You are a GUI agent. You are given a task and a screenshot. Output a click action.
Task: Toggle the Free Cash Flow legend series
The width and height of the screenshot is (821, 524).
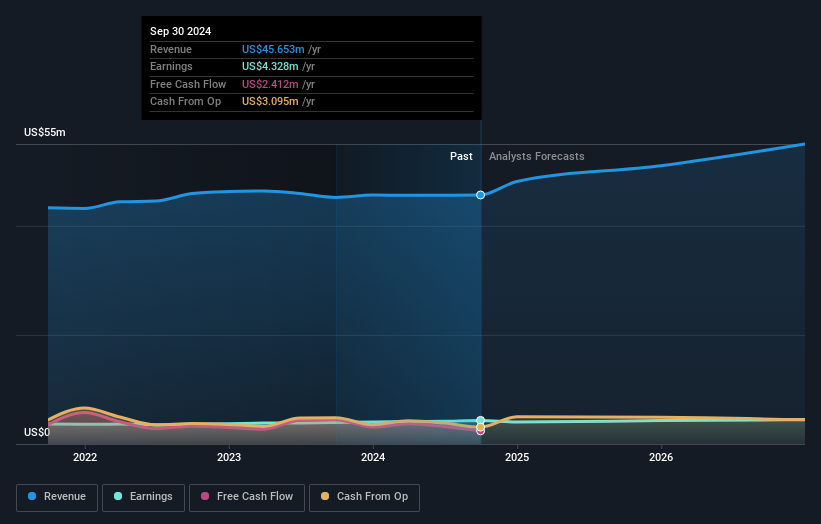coord(247,497)
